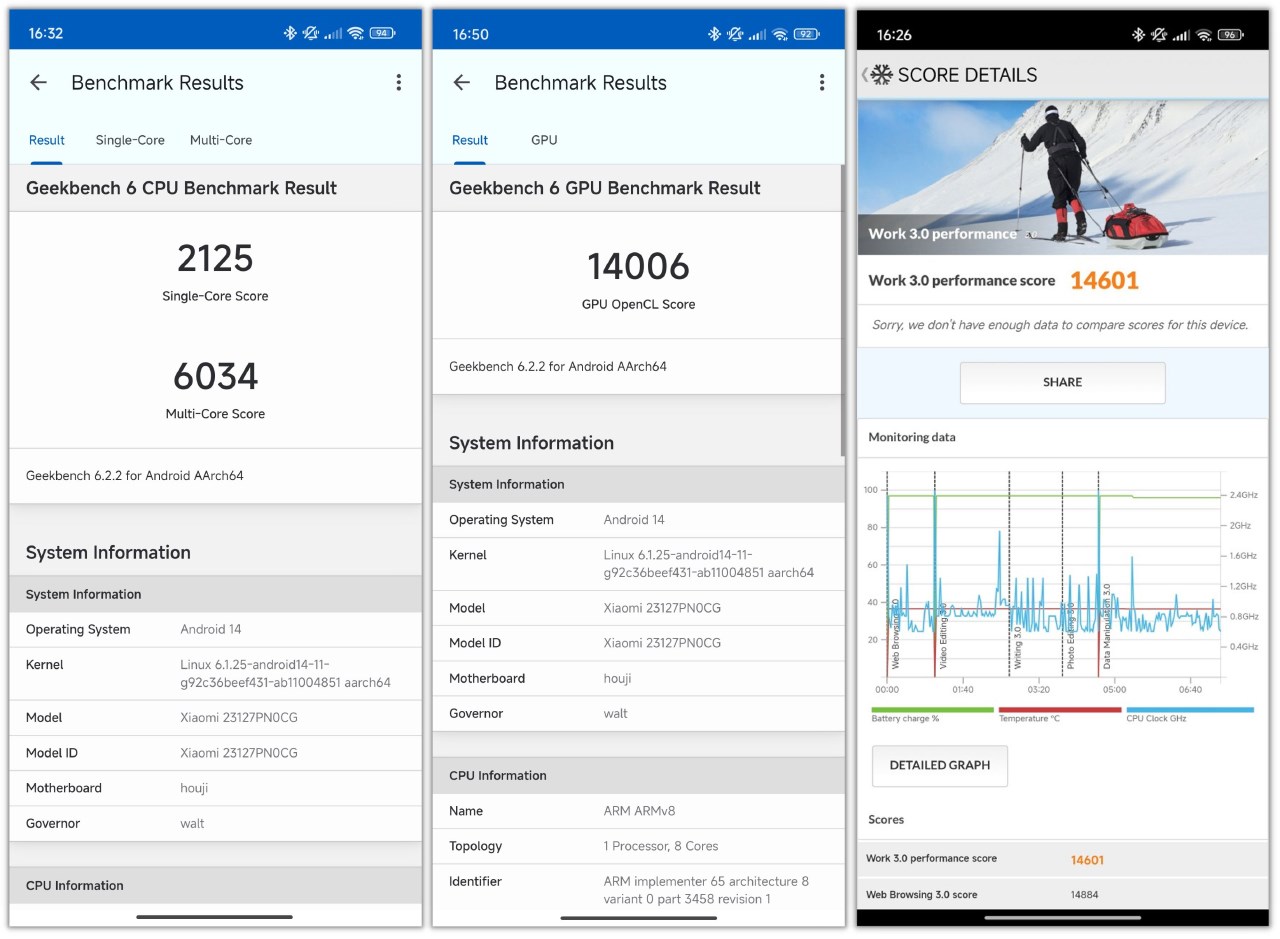The image size is (1280, 939).
Task: Click the green Battery charge % legend bar
Action: click(x=932, y=710)
